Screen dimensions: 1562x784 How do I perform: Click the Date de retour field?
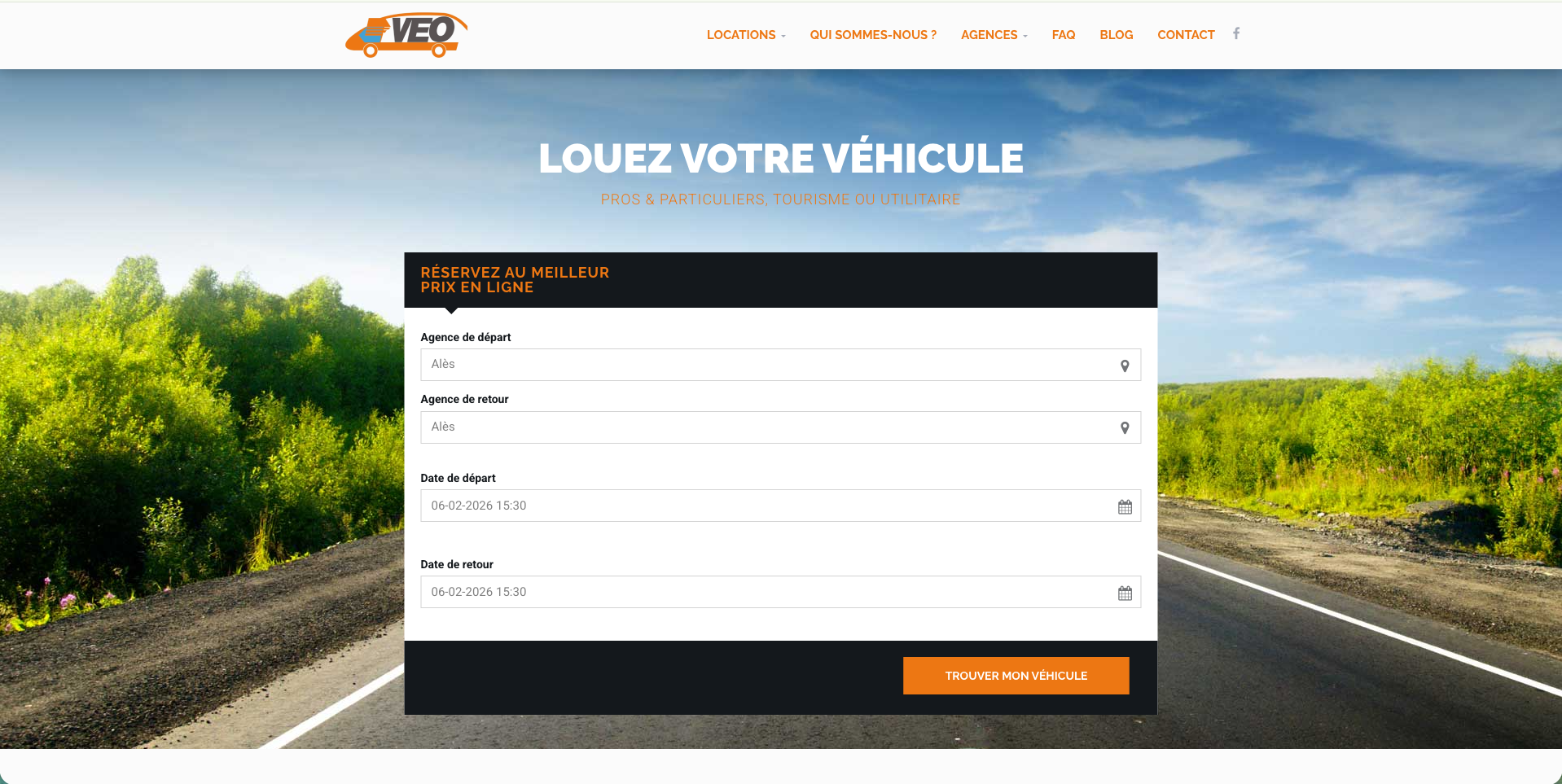[766, 592]
